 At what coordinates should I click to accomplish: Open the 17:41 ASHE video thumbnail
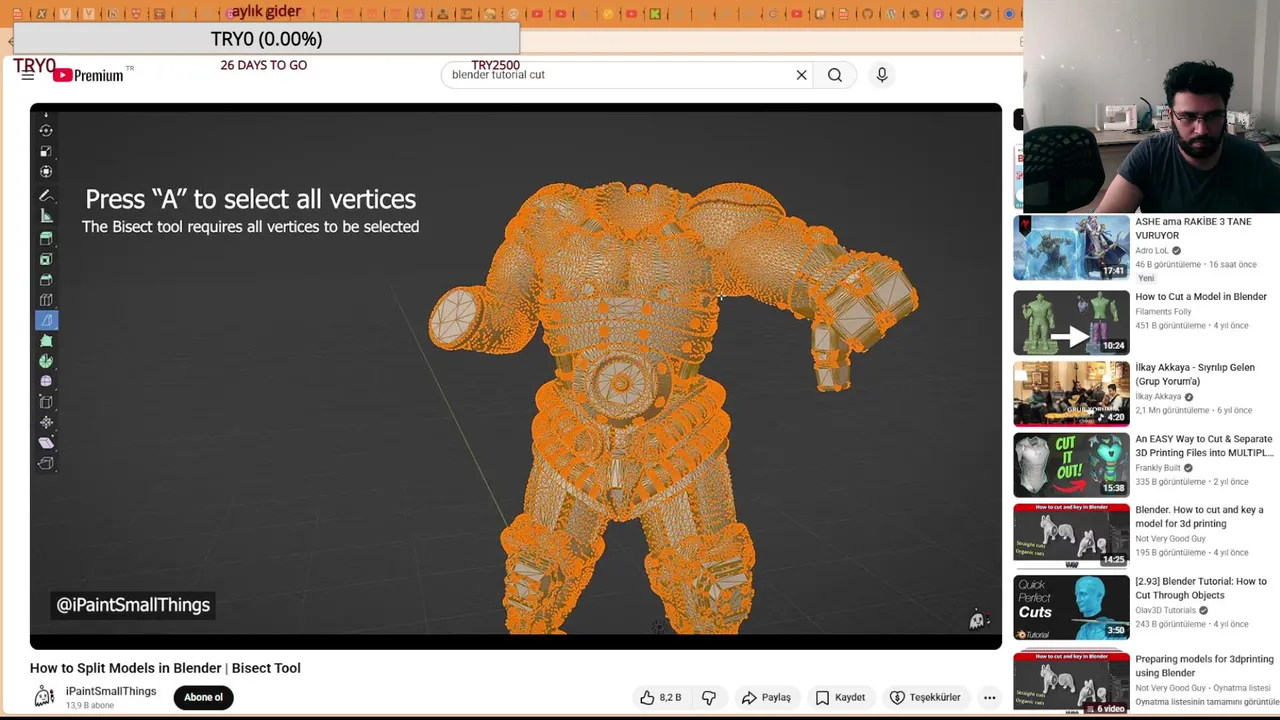[1071, 248]
